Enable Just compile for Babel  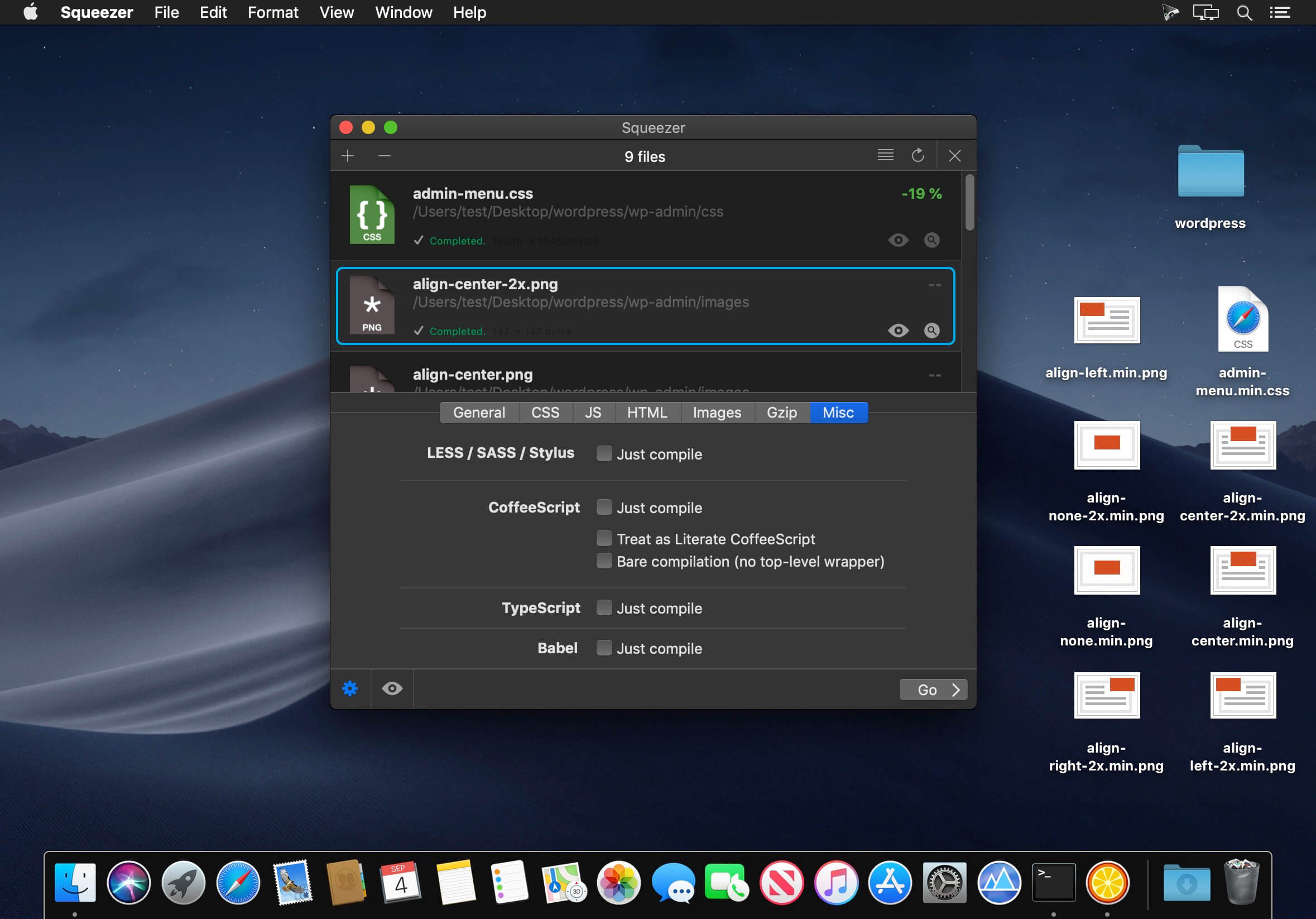(603, 648)
